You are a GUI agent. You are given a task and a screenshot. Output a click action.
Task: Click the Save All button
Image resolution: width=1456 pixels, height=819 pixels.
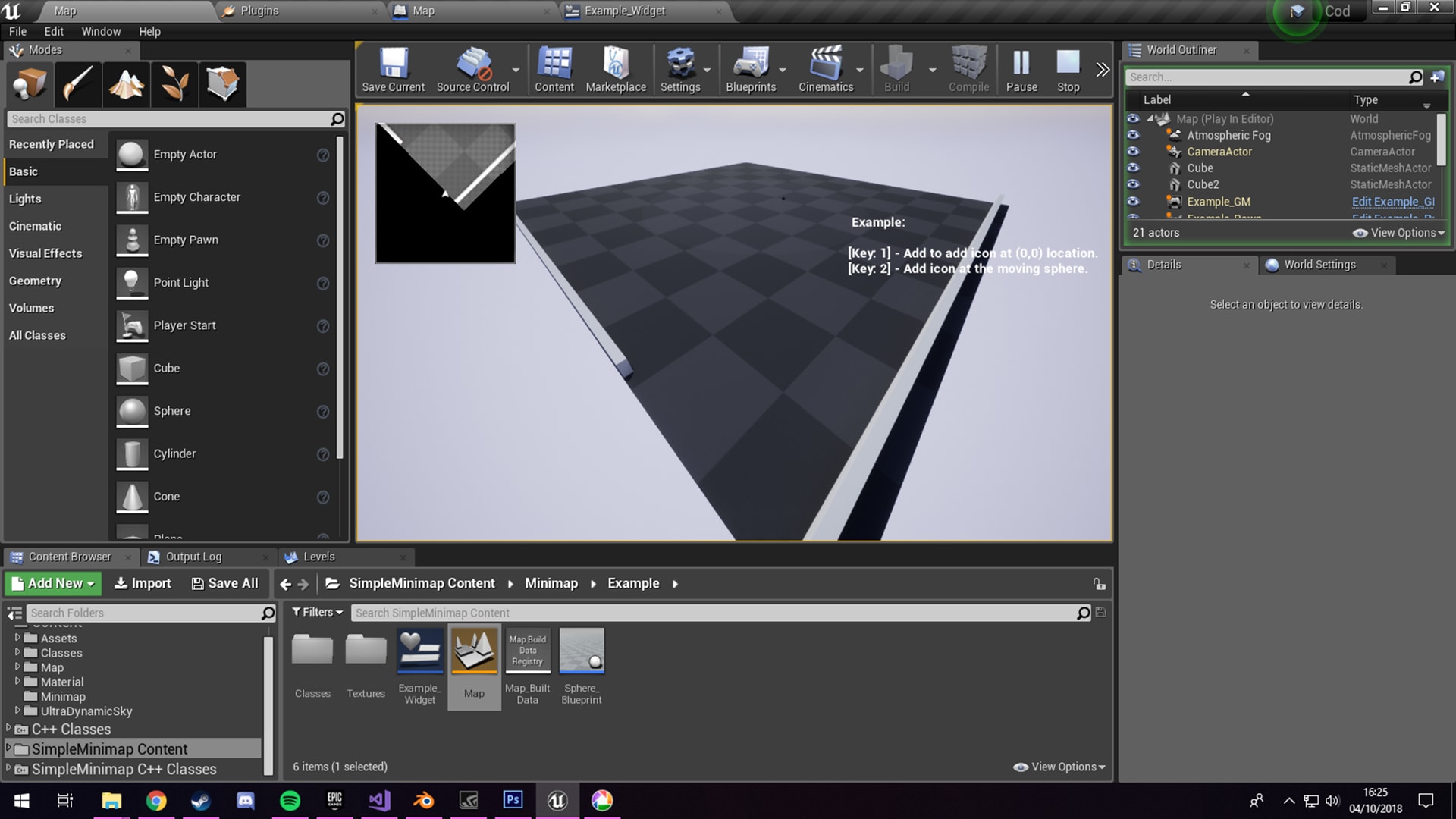[x=224, y=584]
